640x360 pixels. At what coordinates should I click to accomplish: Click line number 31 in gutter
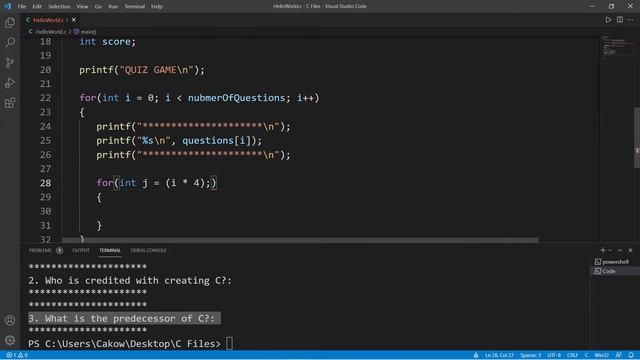(45, 225)
